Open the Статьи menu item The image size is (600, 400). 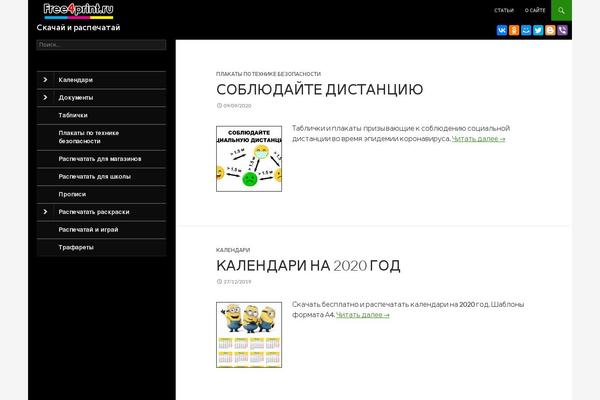tap(504, 10)
